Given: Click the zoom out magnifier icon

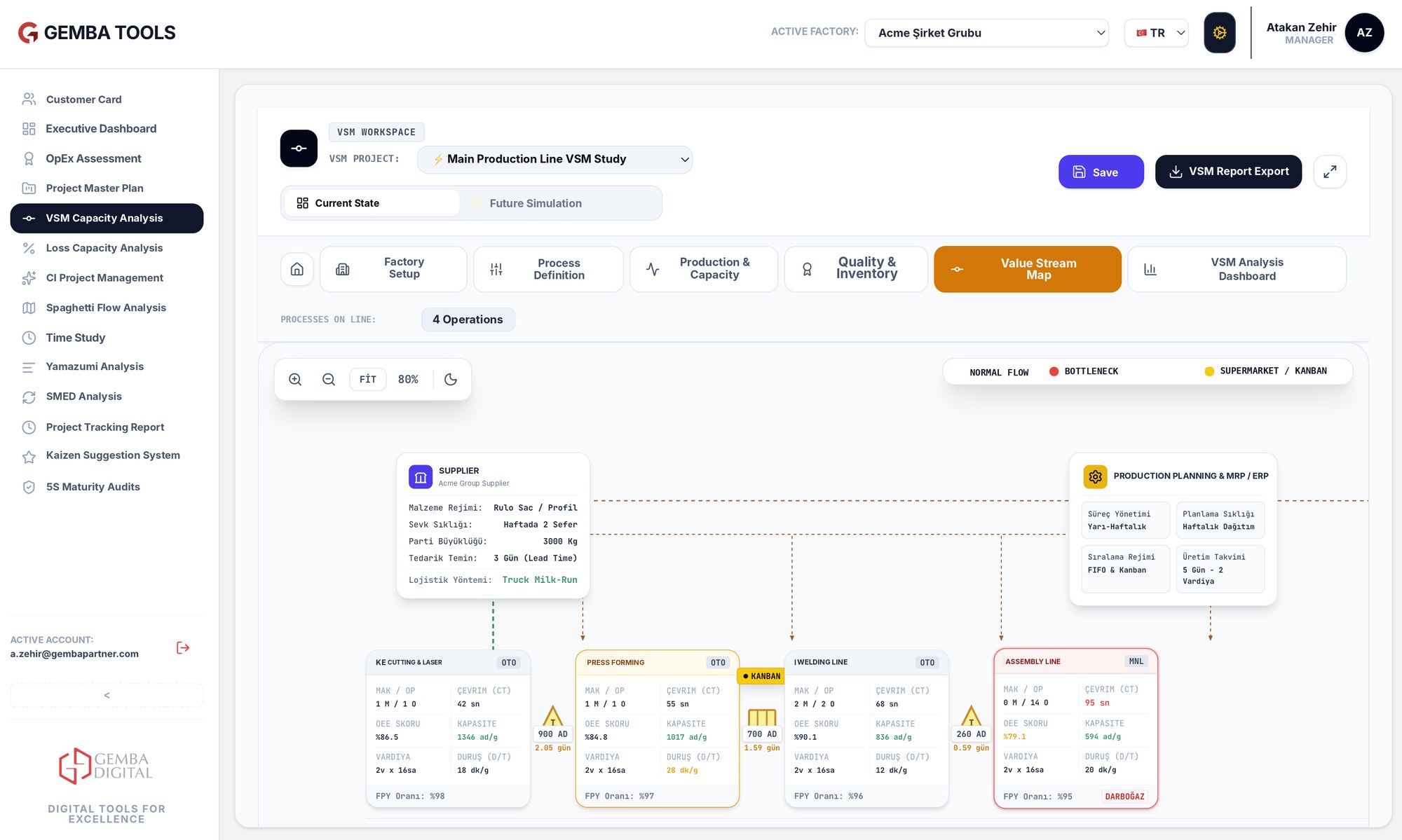Looking at the screenshot, I should [328, 379].
